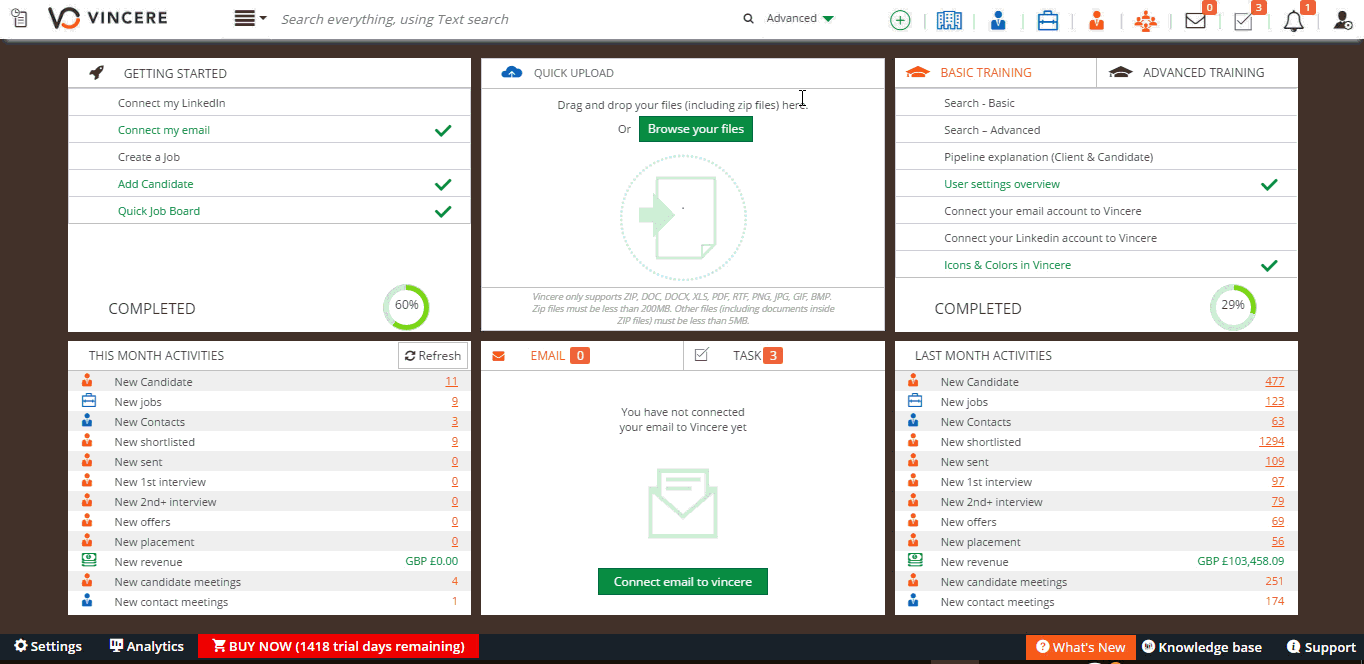Image resolution: width=1364 pixels, height=664 pixels.
Task: Click Connect my email item
Action: (x=164, y=130)
